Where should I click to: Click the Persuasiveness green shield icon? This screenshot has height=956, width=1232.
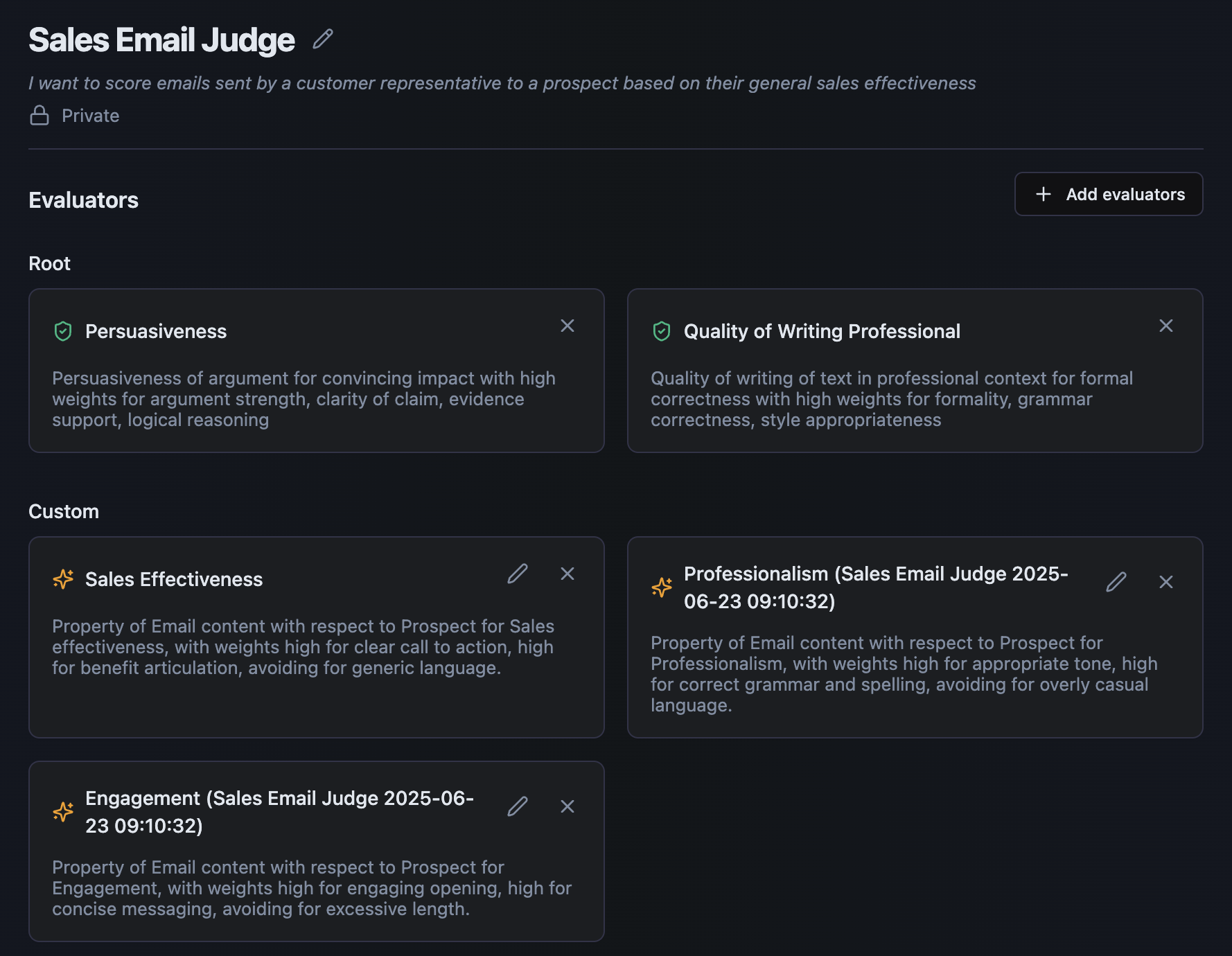point(63,331)
